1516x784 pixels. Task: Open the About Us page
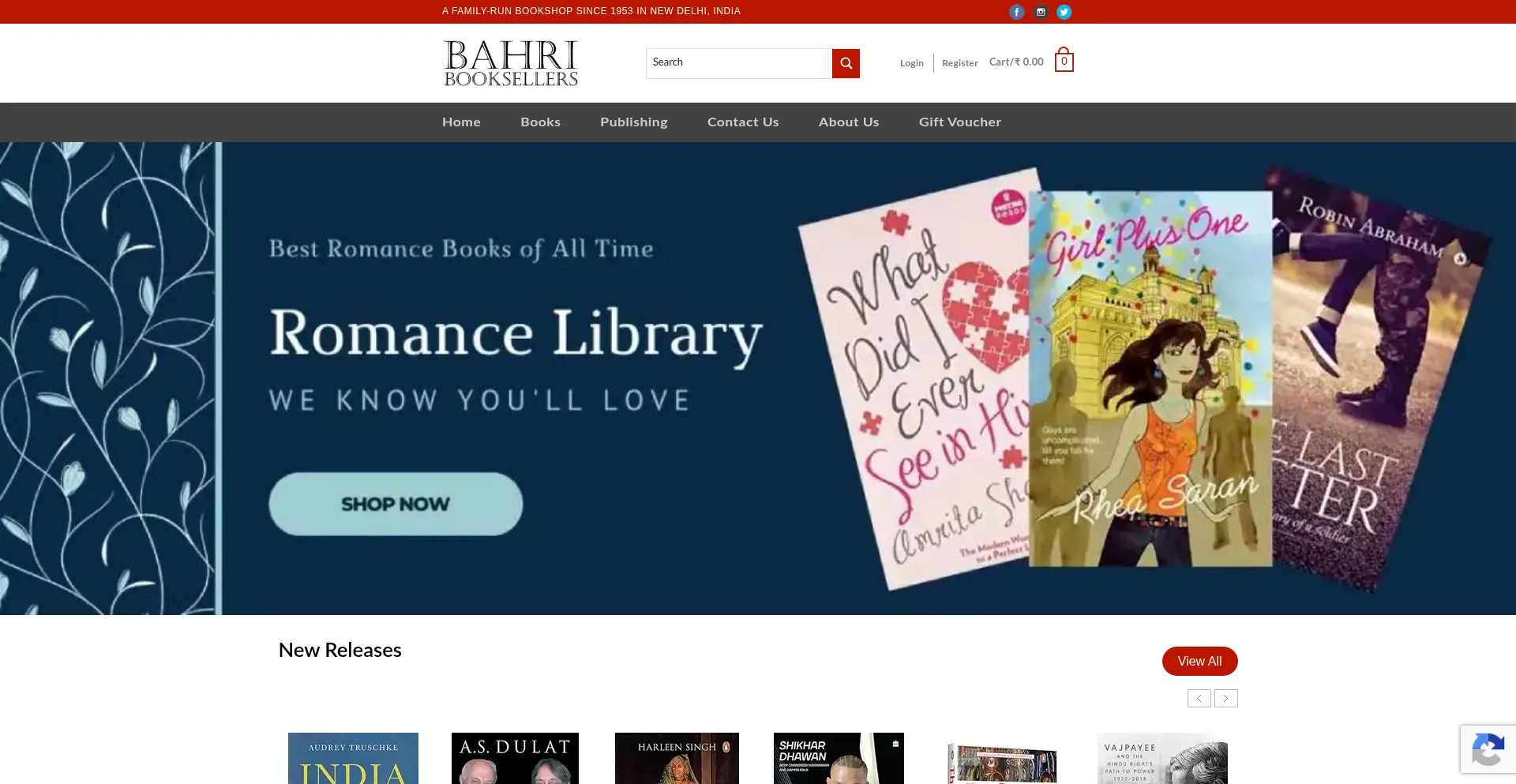[849, 122]
